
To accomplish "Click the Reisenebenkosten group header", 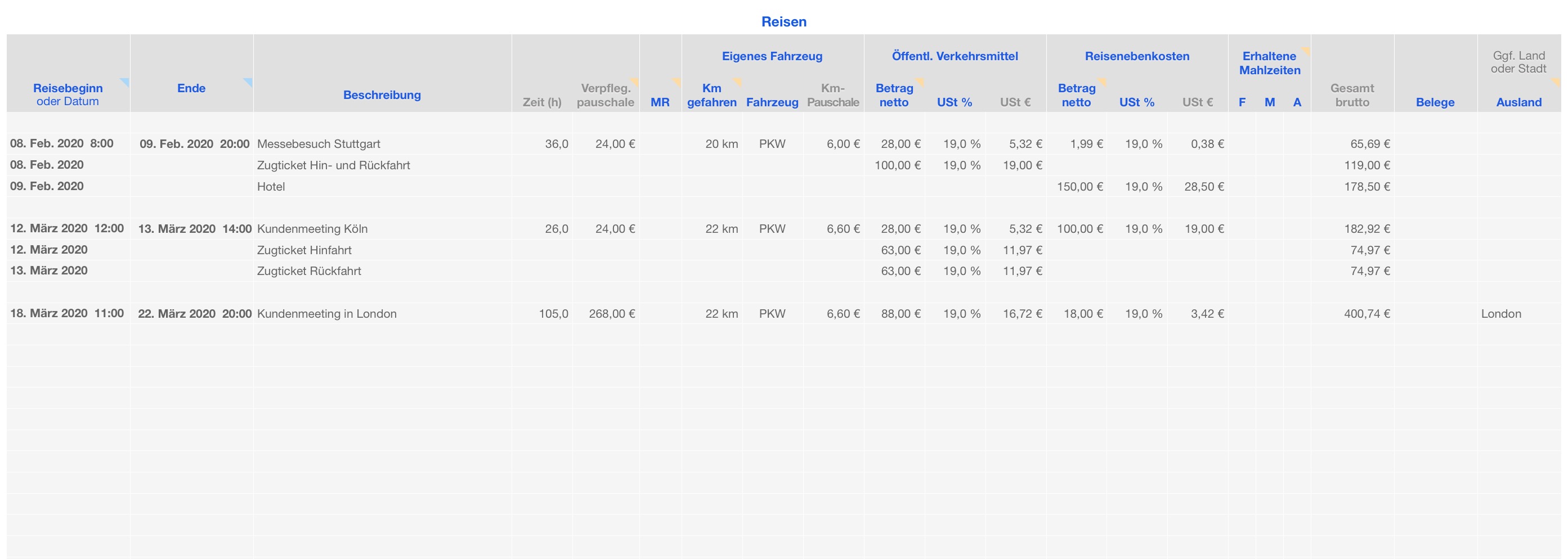I will (1136, 56).
